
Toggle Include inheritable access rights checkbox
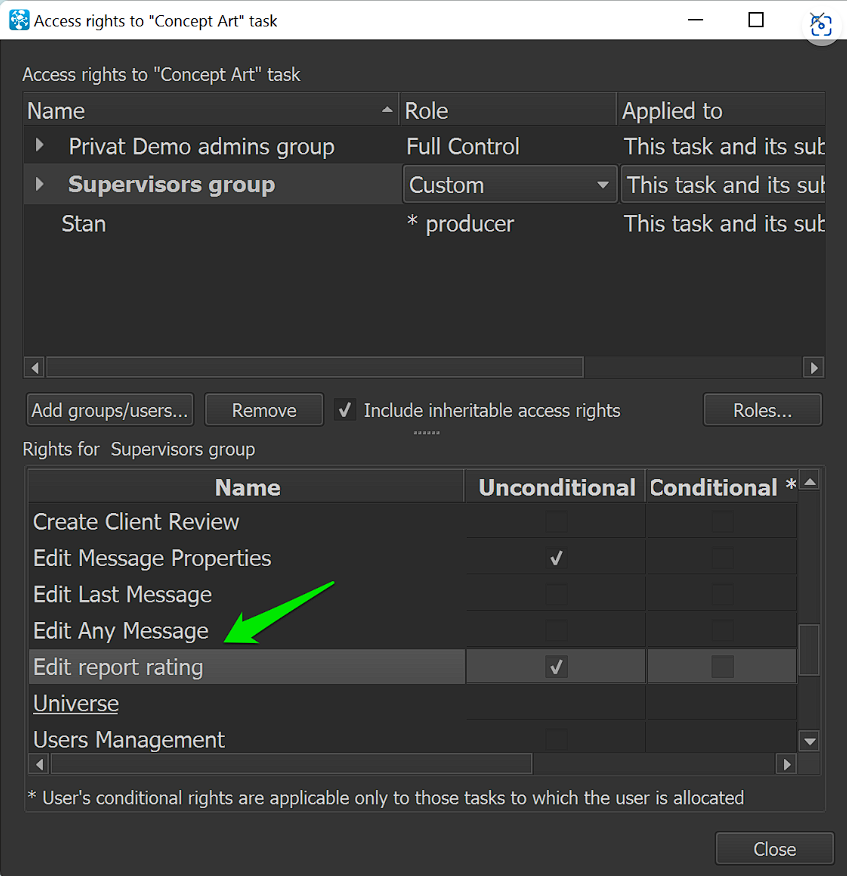click(x=345, y=410)
